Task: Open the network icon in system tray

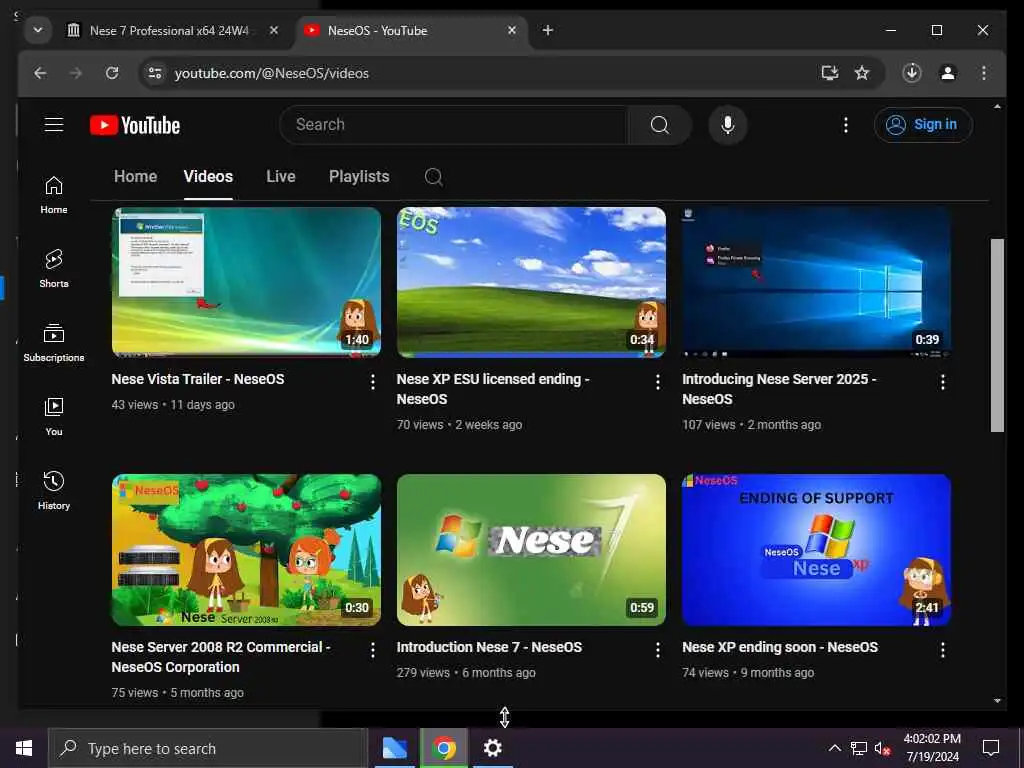Action: [859, 748]
